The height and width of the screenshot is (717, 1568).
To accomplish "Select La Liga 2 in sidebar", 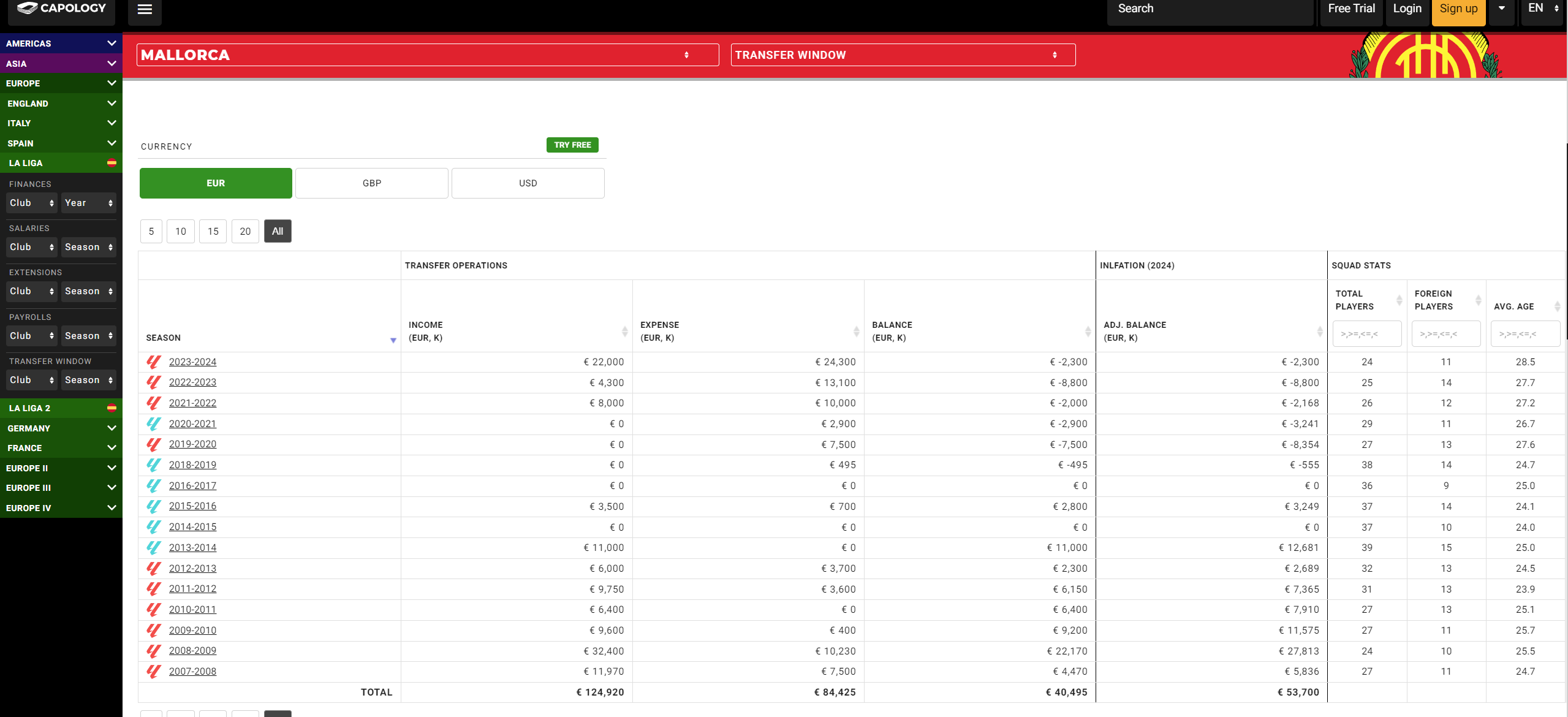I will [x=61, y=408].
